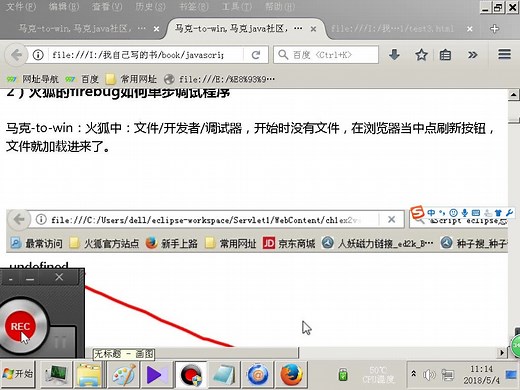520x390 pixels.
Task: Open the 常用网址 bookmark folder in toolbar
Action: click(x=131, y=79)
